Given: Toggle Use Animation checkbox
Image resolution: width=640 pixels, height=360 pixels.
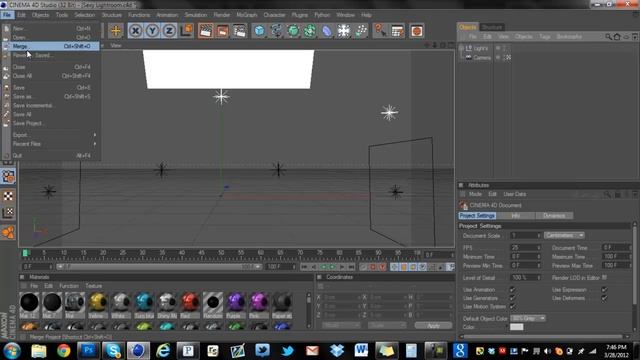Looking at the screenshot, I should click(x=512, y=289).
